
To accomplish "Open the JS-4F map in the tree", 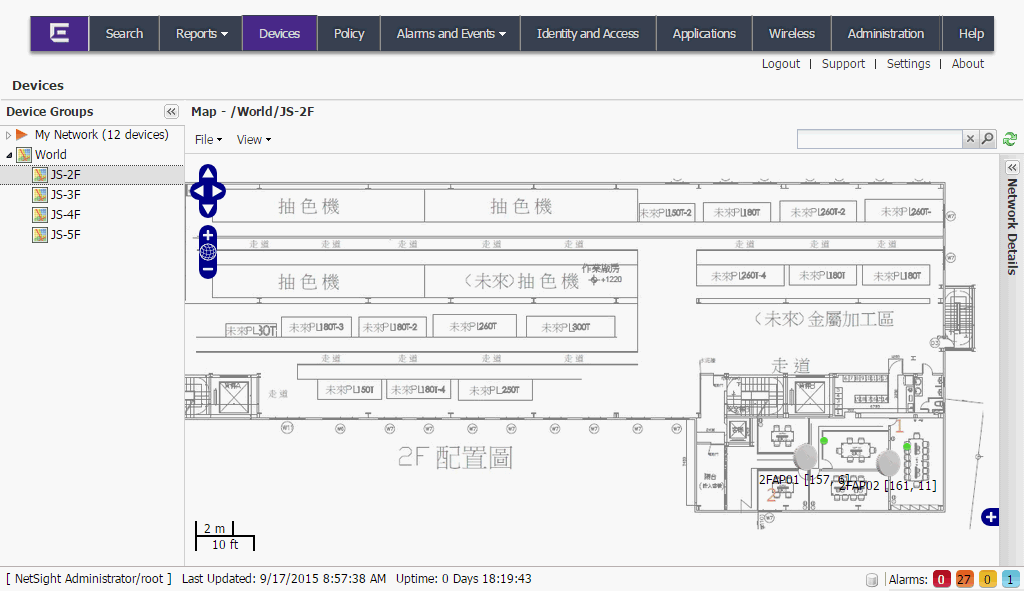I will click(x=65, y=215).
